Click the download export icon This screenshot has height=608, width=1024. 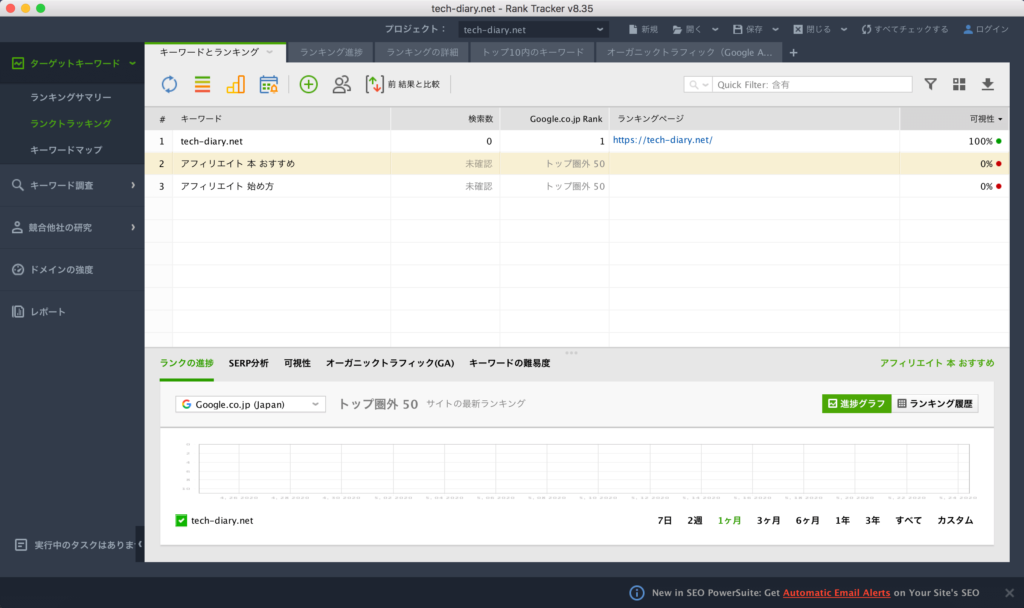click(x=987, y=84)
